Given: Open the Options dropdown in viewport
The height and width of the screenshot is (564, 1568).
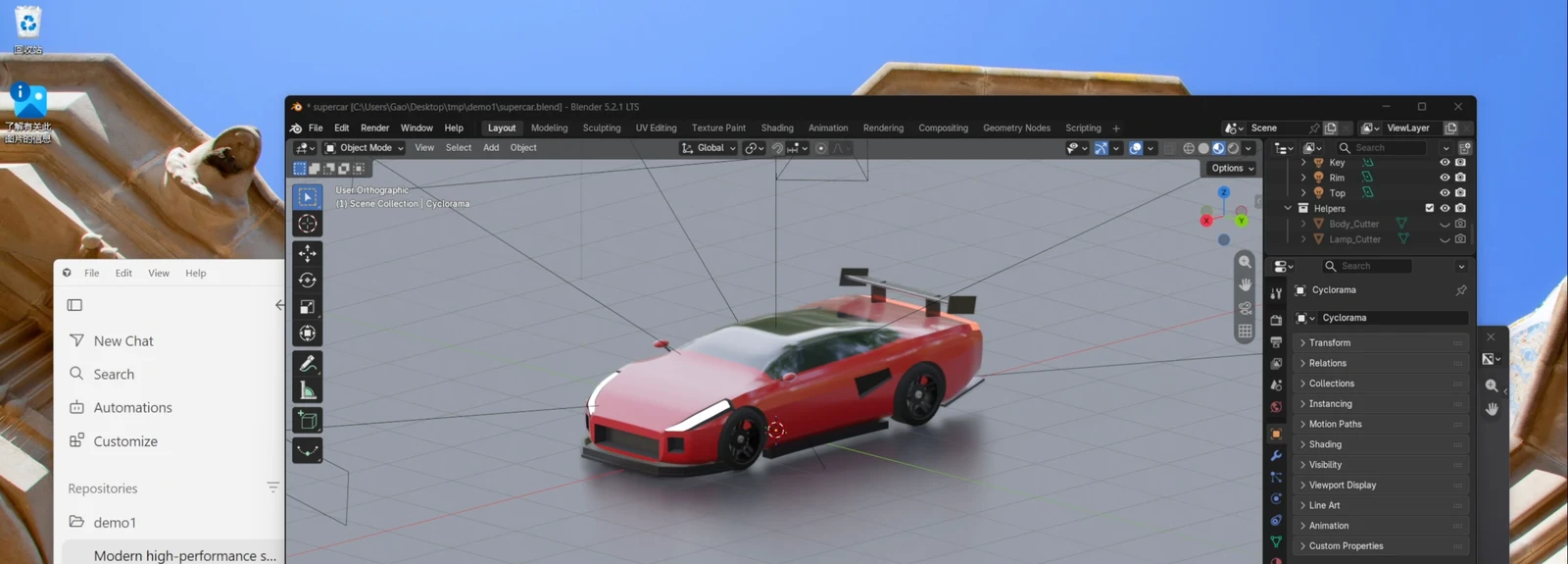Looking at the screenshot, I should 1232,169.
